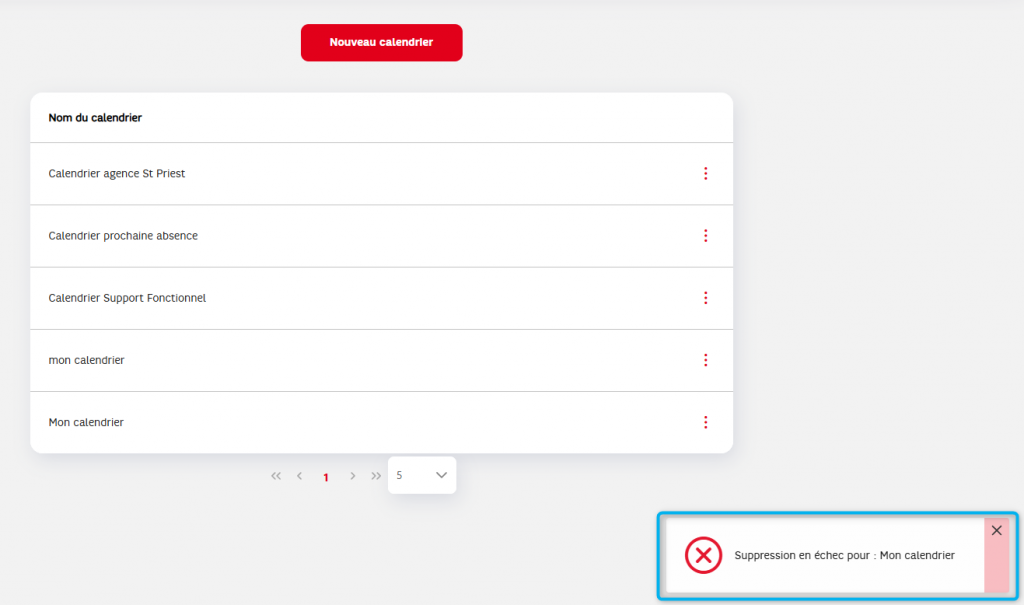Click the red error circle icon in toast
Viewport: 1024px width, 605px height.
[703, 555]
